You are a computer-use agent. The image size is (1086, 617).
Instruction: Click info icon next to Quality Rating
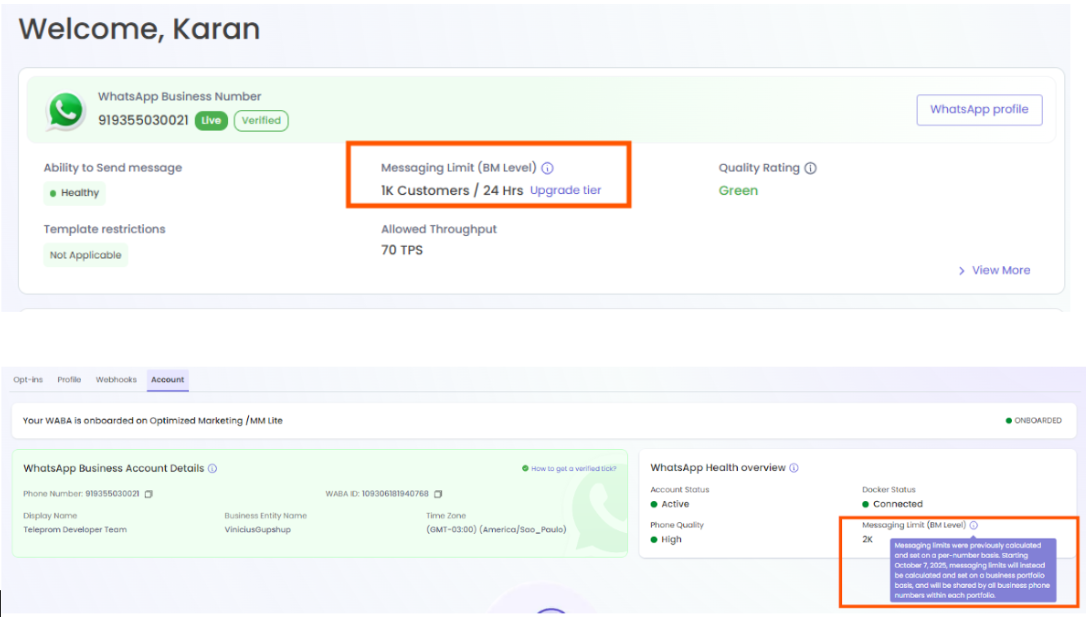[x=810, y=168]
